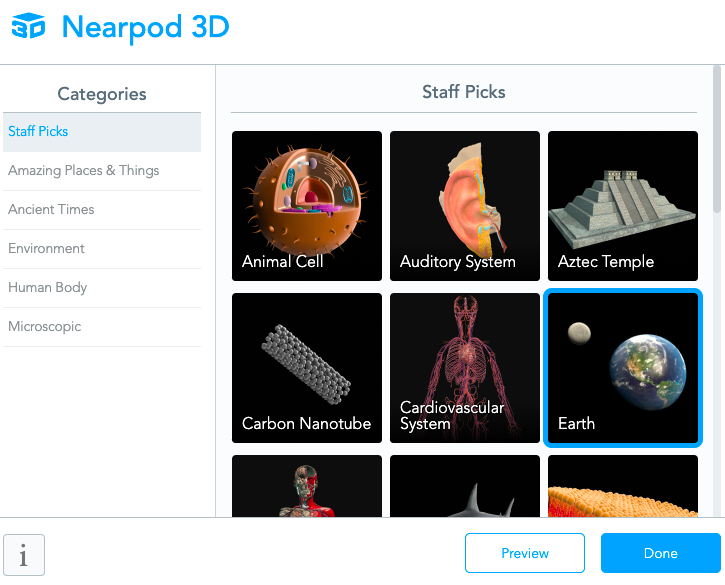
Task: Pick the Aztec Temple 3D object
Action: coord(623,206)
